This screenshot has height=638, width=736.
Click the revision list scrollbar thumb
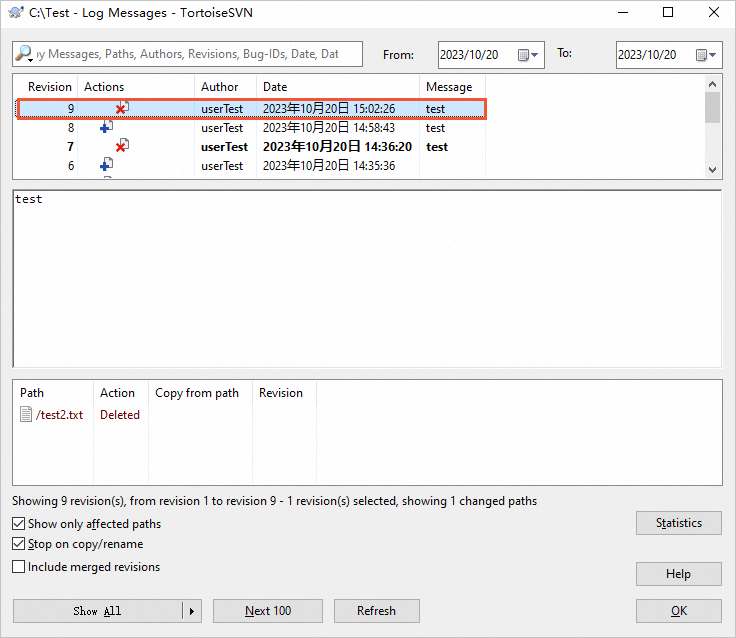[713, 107]
